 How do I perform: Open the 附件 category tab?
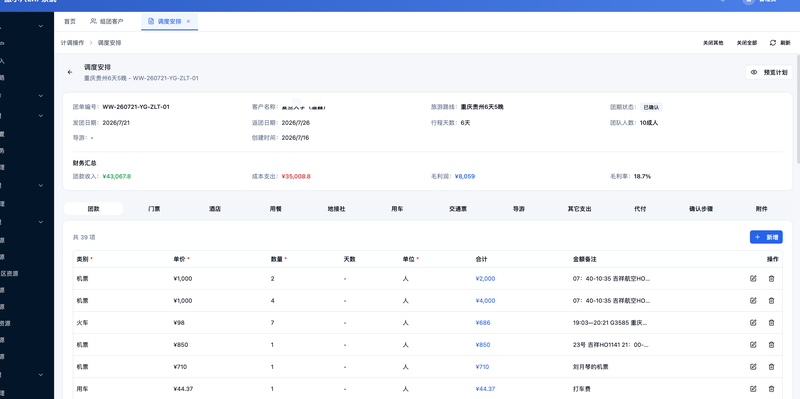click(762, 209)
